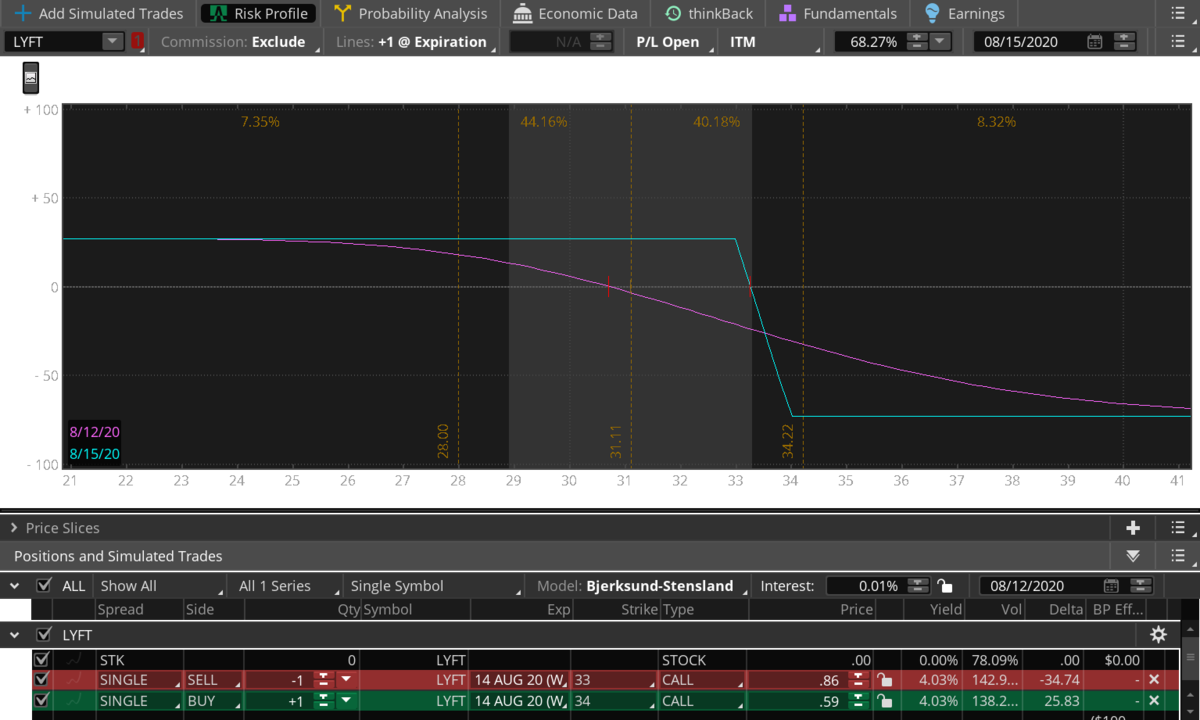Viewport: 1200px width, 720px height.
Task: Toggle the ALL positions checkbox
Action: (x=43, y=586)
